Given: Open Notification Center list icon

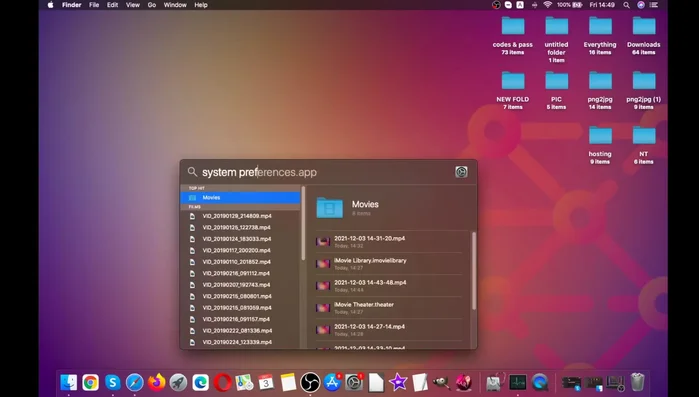Looking at the screenshot, I should tap(654, 5).
